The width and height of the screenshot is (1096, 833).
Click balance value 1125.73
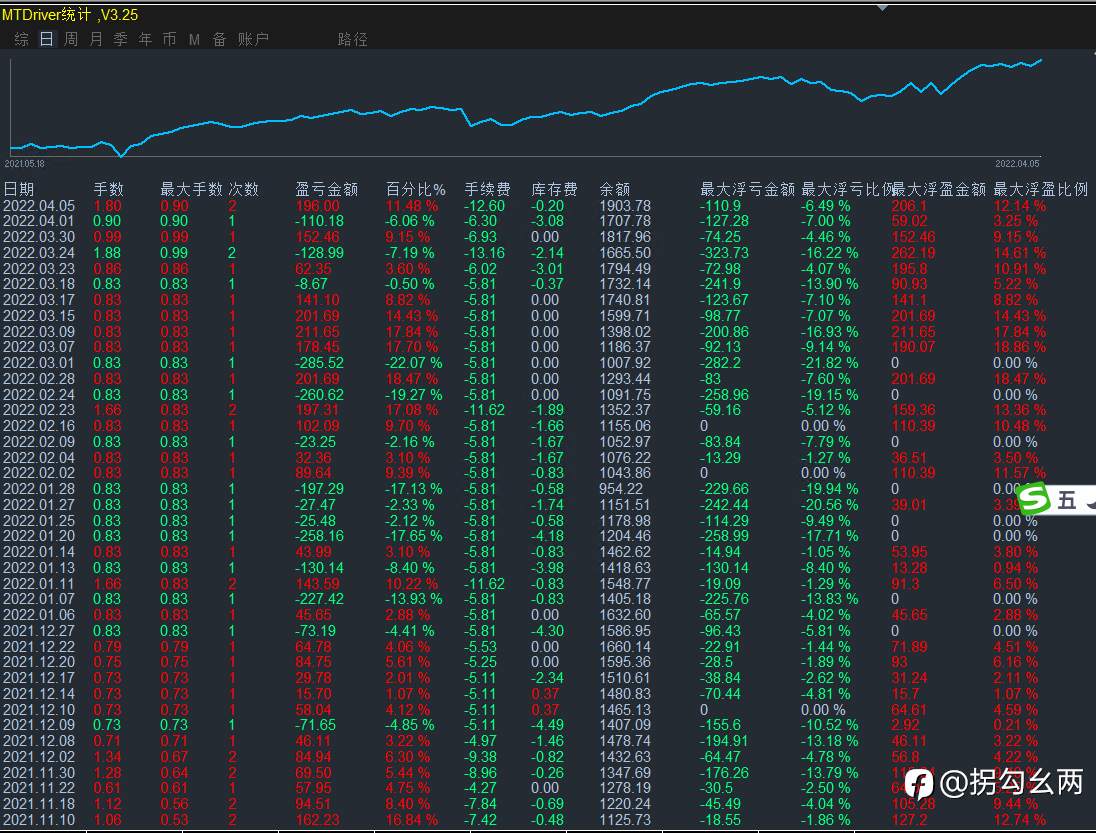coord(625,819)
